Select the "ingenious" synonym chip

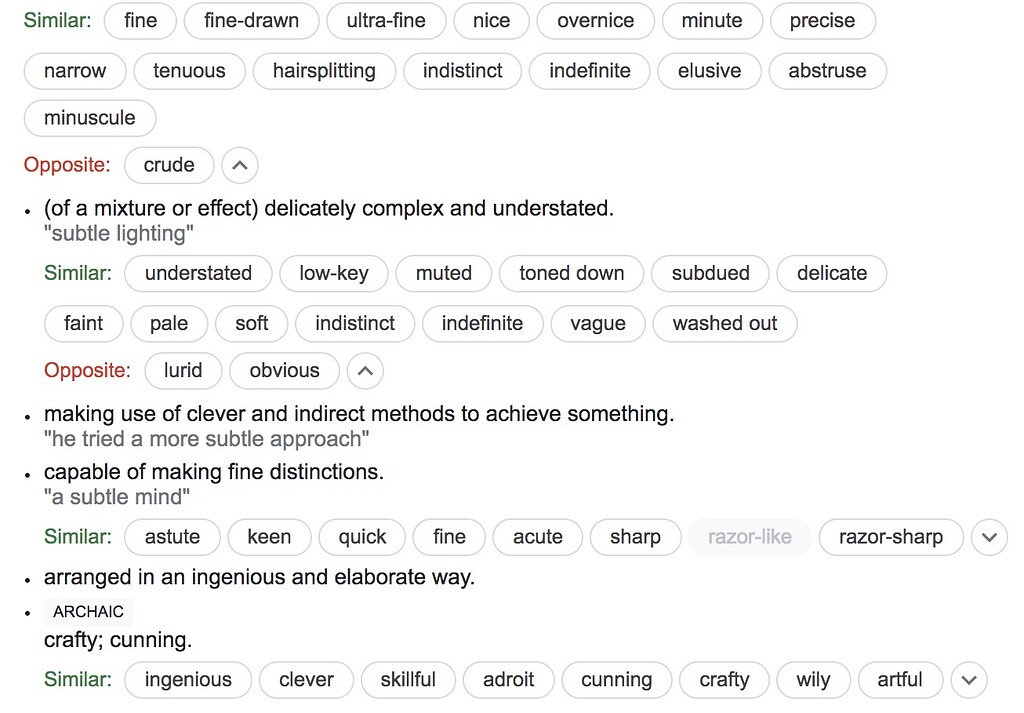click(x=188, y=680)
